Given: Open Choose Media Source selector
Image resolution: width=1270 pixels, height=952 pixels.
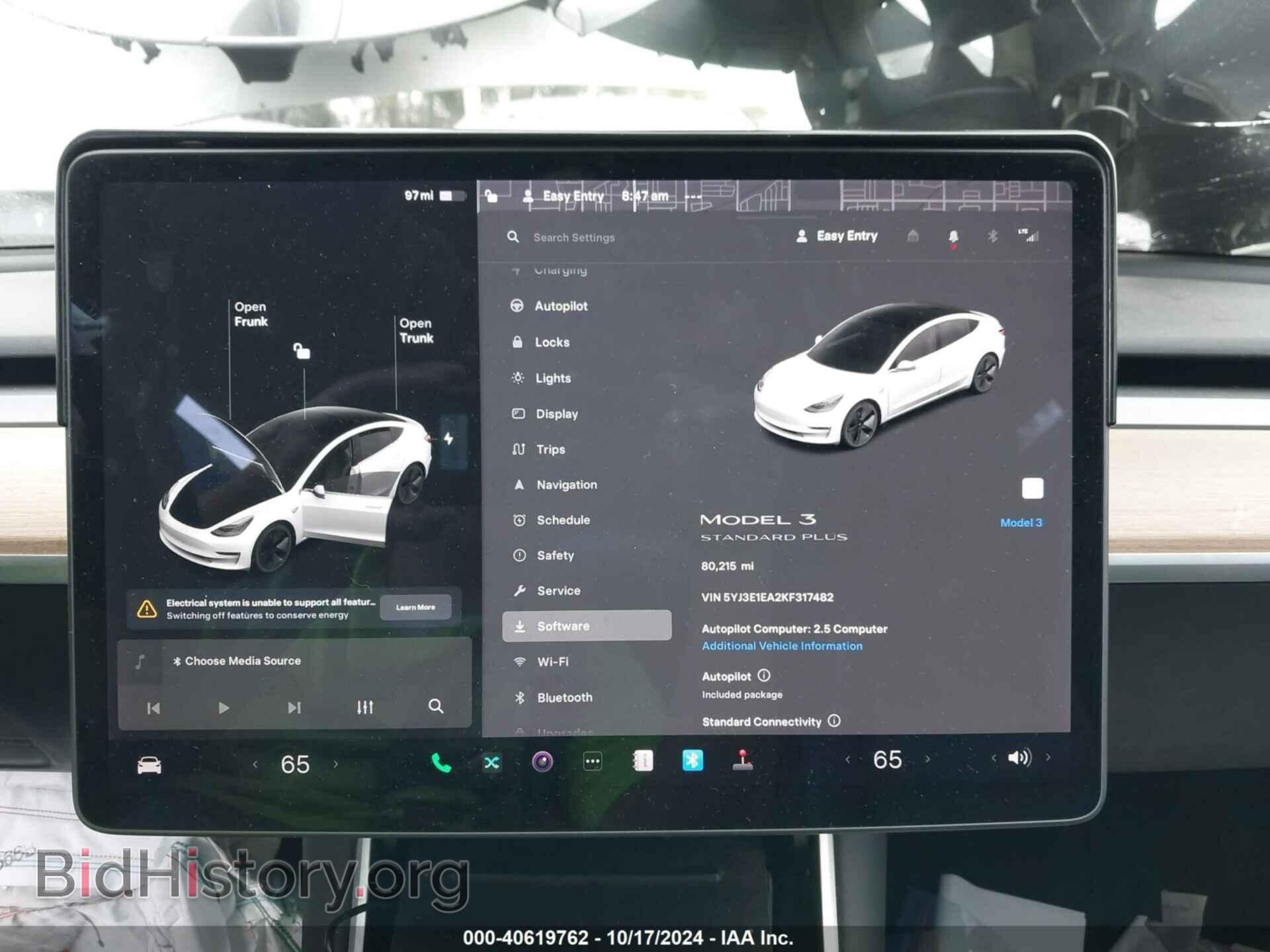Looking at the screenshot, I should 236,661.
